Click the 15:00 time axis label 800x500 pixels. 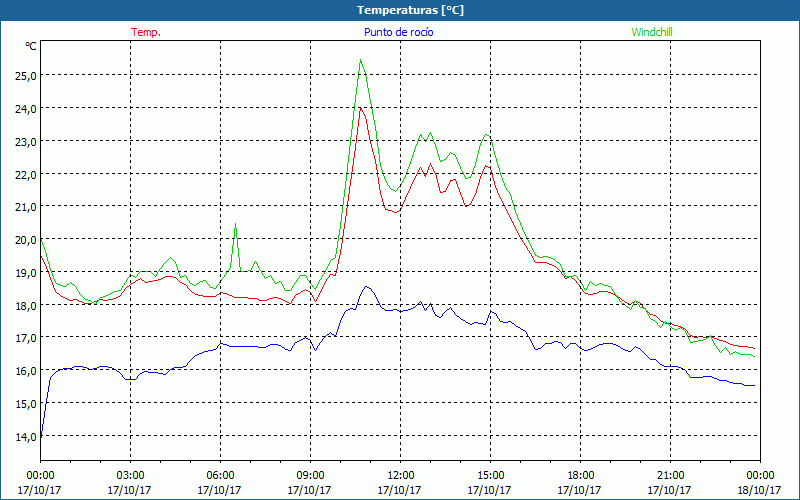coord(490,476)
